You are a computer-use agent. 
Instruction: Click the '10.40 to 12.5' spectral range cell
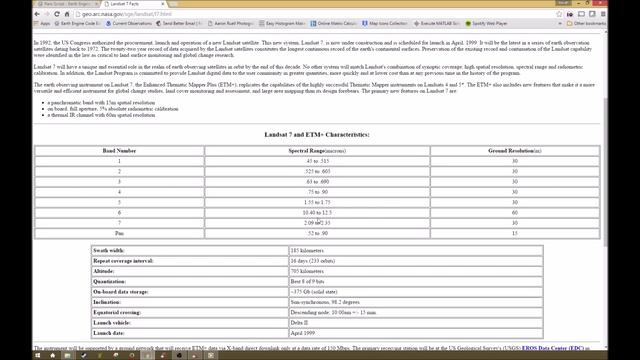pos(317,213)
